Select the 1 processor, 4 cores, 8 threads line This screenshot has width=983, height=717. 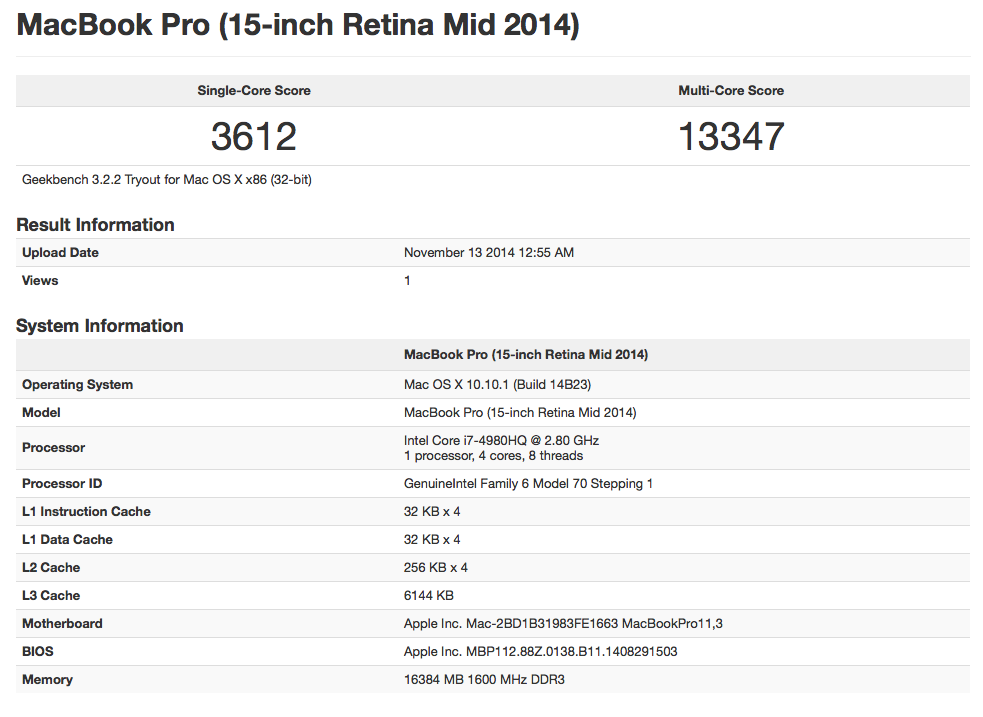coord(493,456)
